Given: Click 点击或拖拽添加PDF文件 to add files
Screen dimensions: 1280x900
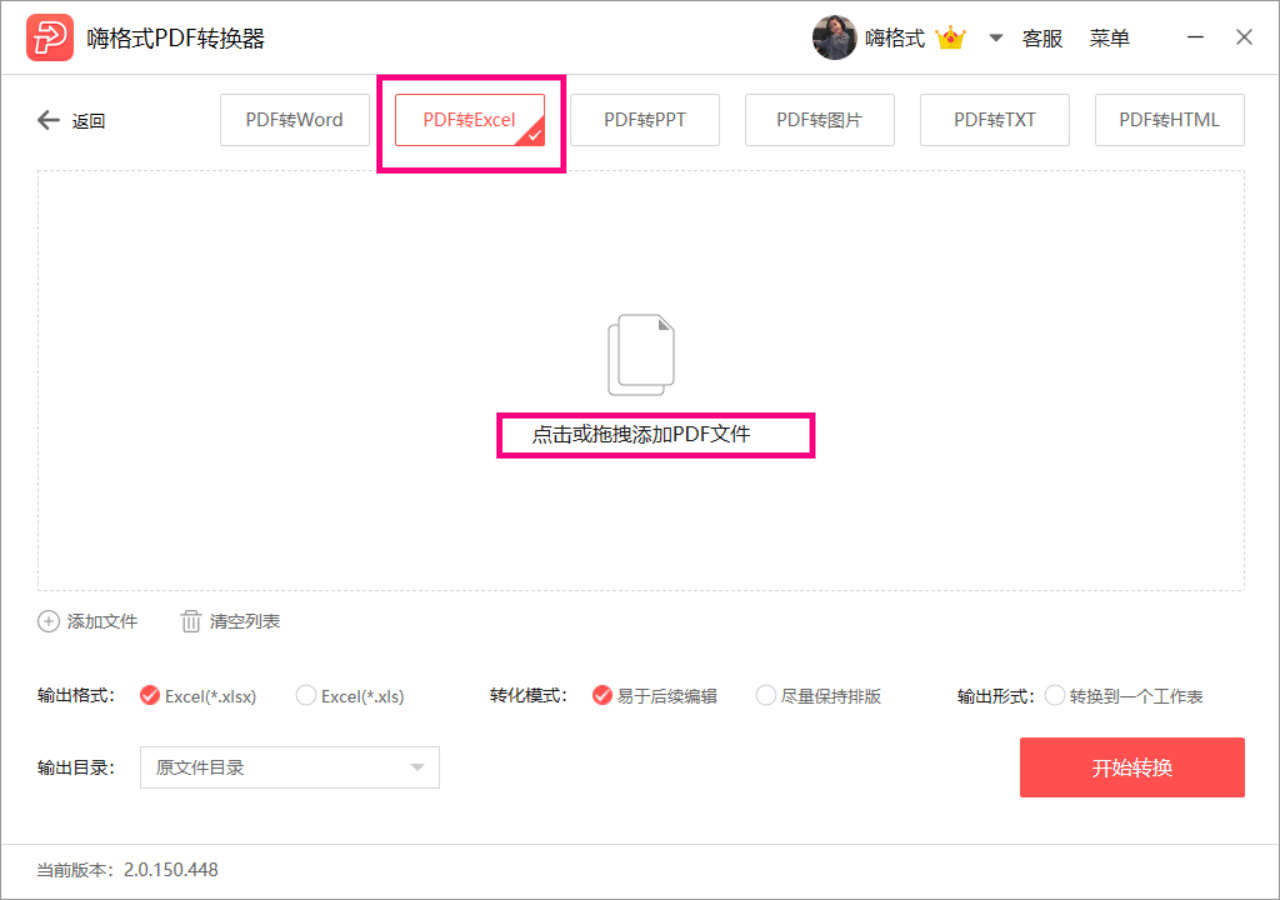Looking at the screenshot, I should click(x=641, y=434).
